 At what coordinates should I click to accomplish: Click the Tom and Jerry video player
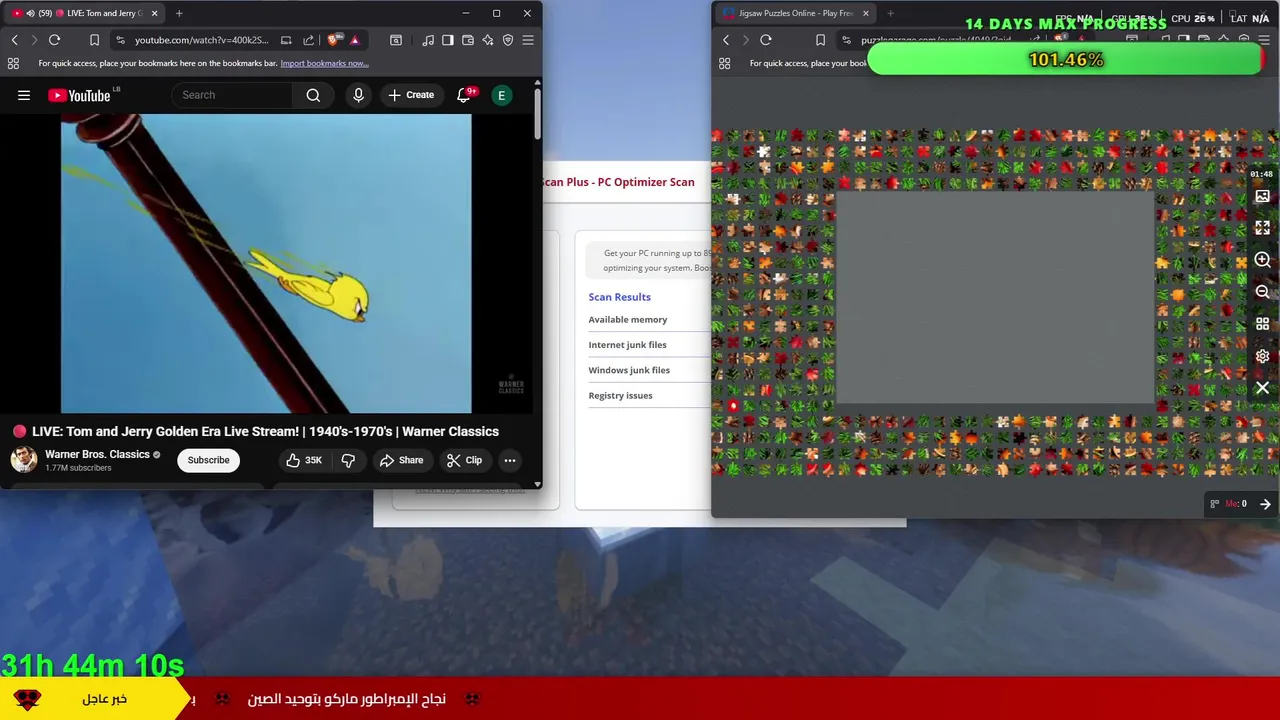(266, 263)
